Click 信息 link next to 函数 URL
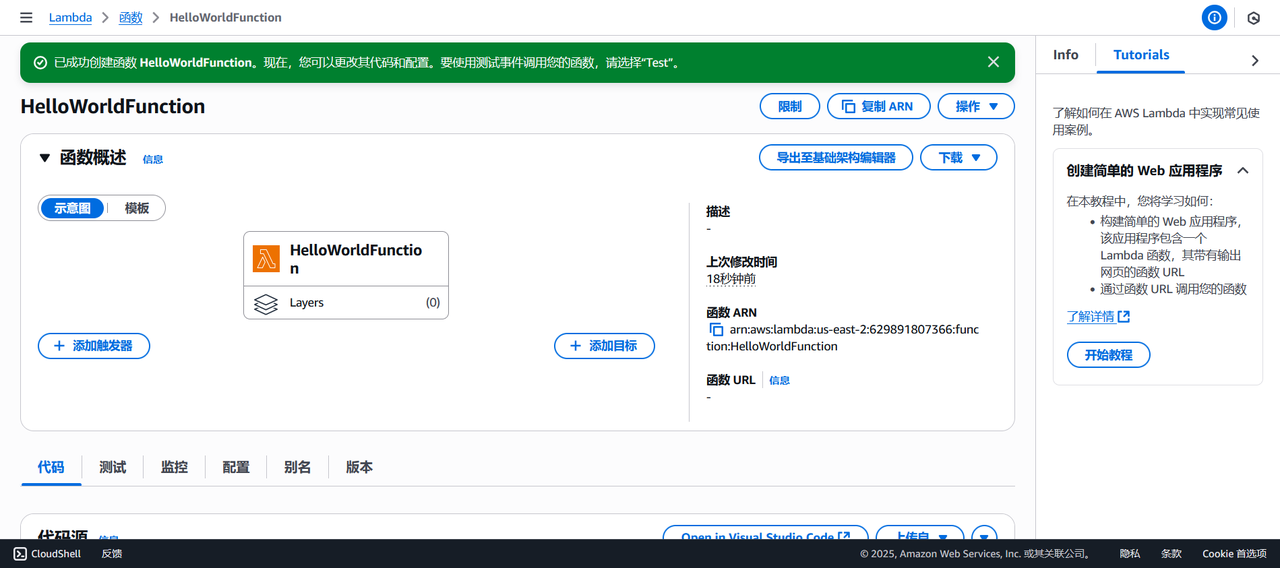Screen dimensions: 1280x568 [779, 380]
